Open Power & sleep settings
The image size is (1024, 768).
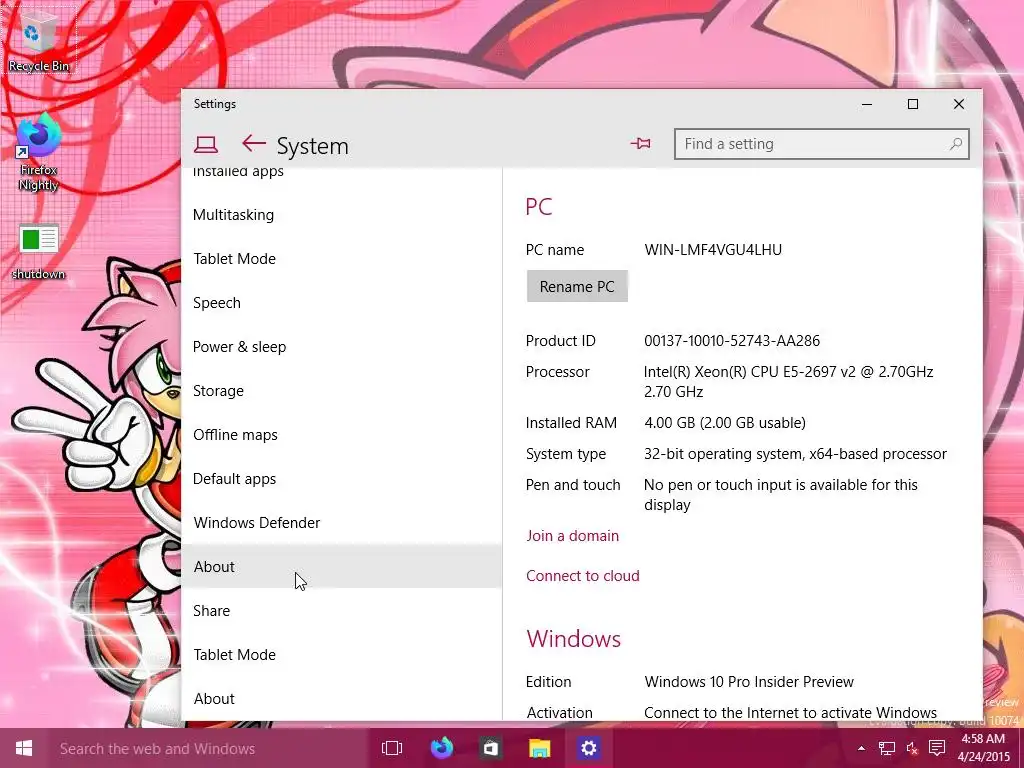[x=342, y=347]
